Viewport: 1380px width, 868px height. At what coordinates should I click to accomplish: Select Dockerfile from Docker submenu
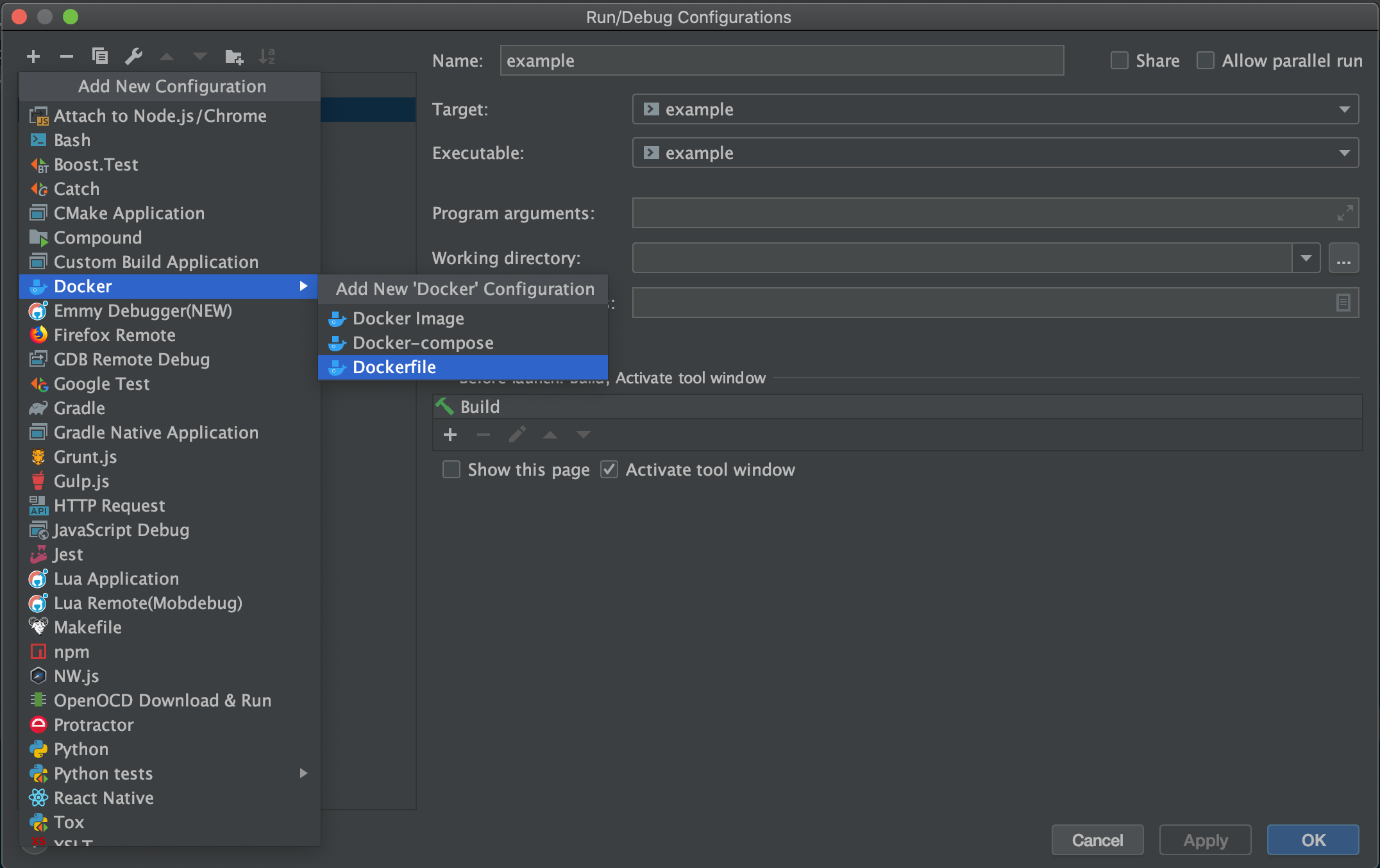(394, 367)
